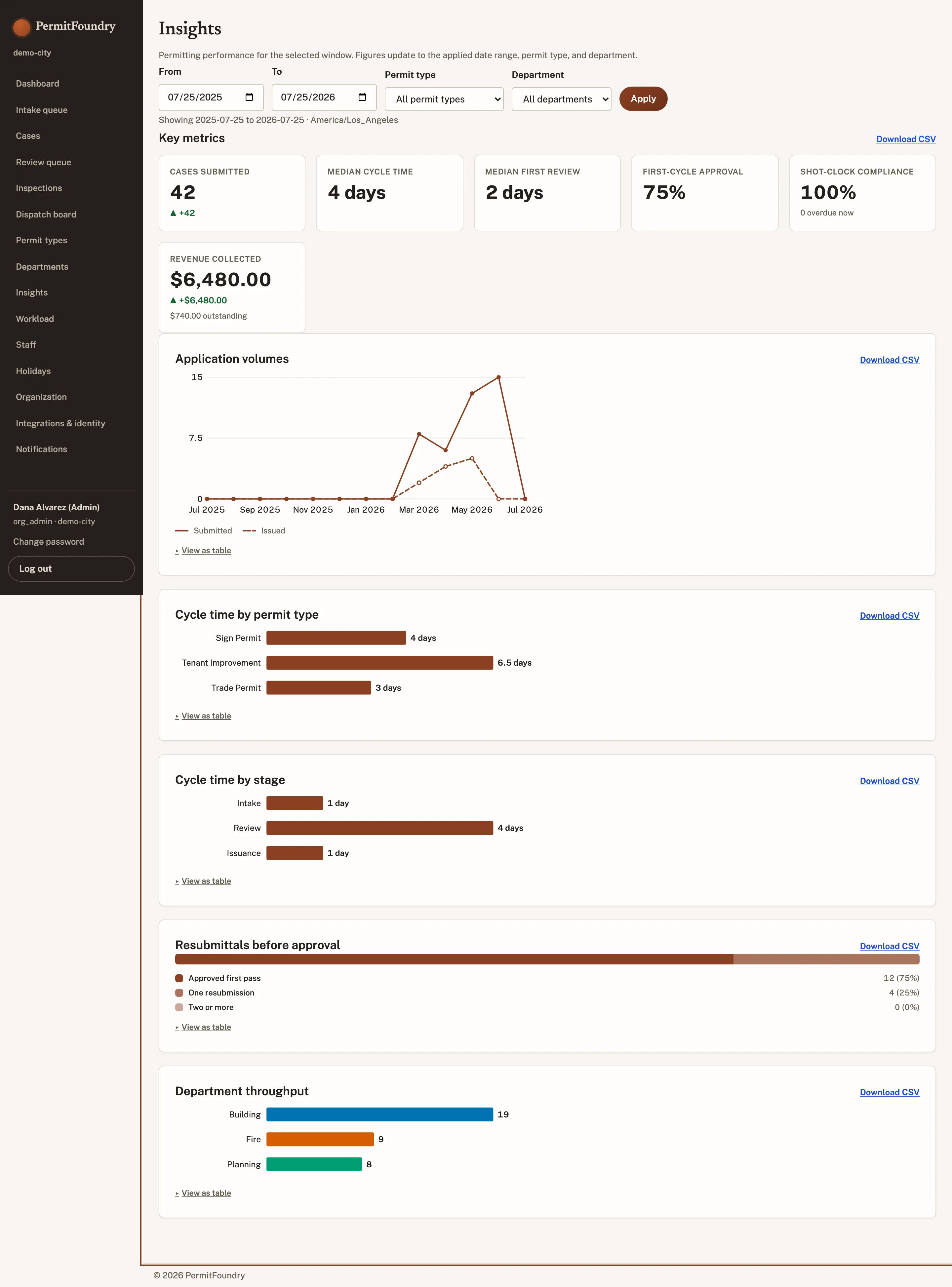Open the Department dropdown
The width and height of the screenshot is (952, 1287).
pos(561,99)
